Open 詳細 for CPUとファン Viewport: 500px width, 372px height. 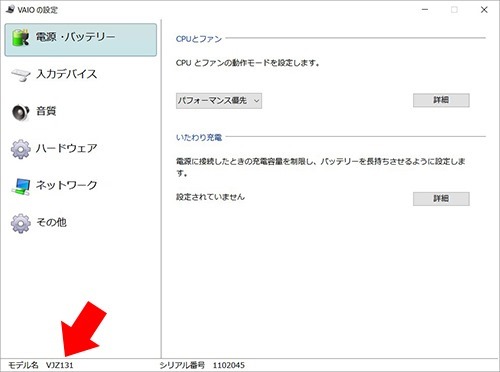441,100
